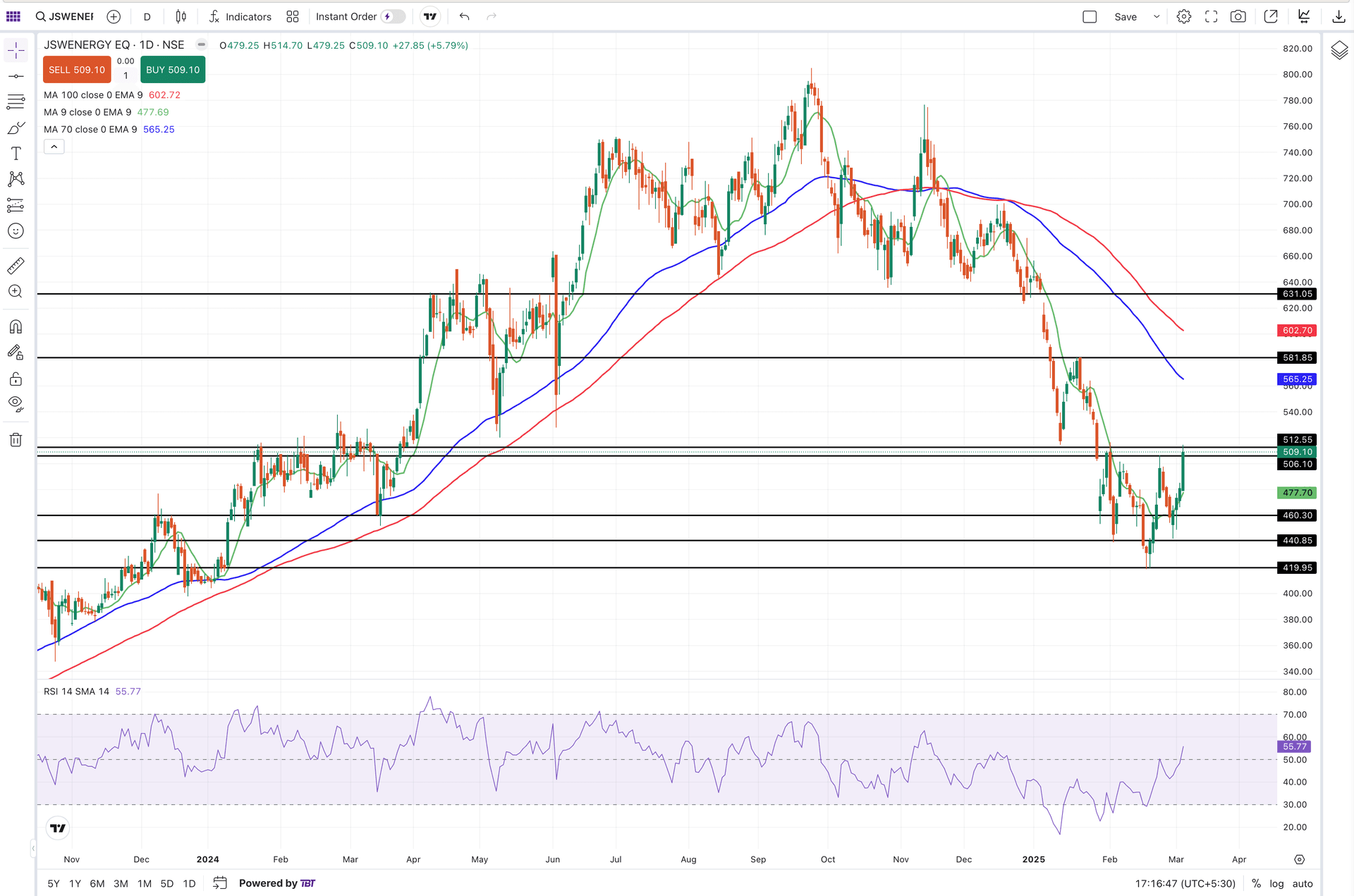Click the chart trend icon in top toolbar
The height and width of the screenshot is (896, 1354).
[x=1304, y=16]
